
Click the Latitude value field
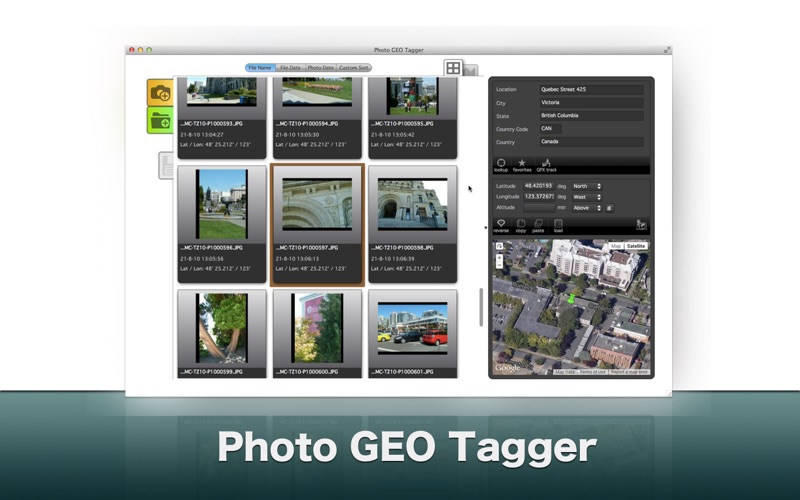coord(539,186)
